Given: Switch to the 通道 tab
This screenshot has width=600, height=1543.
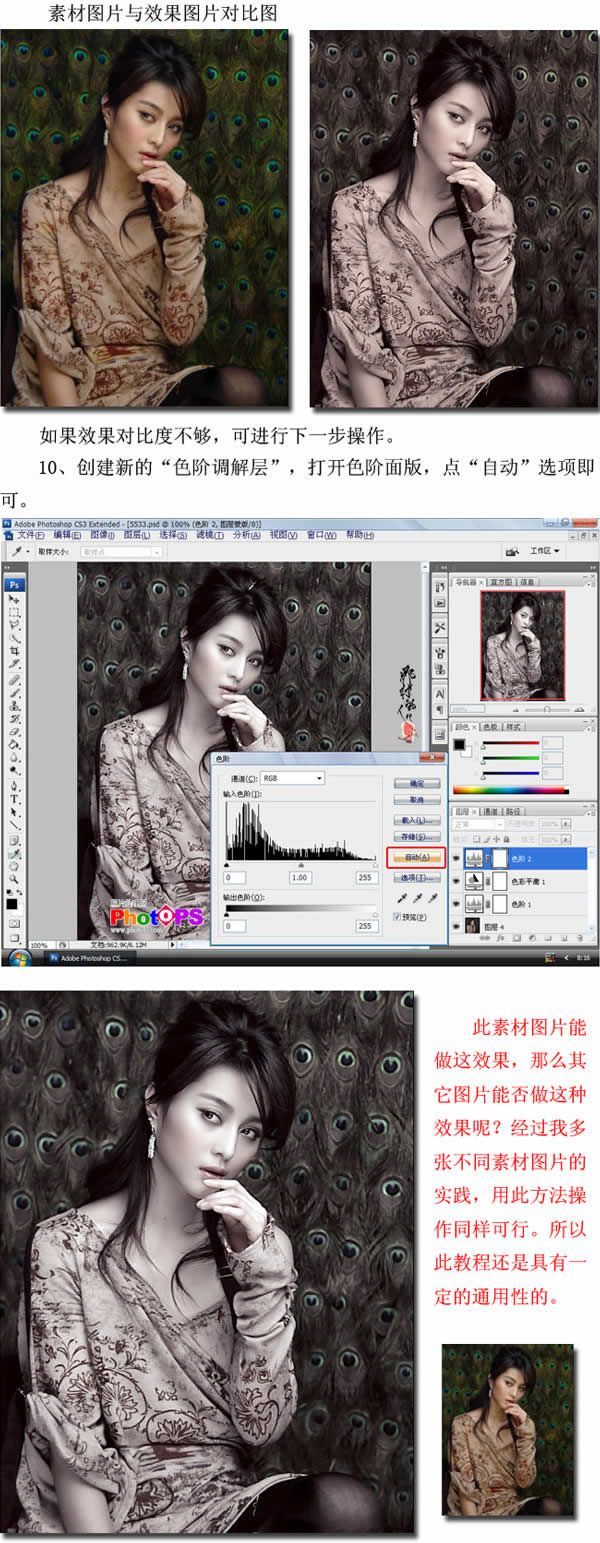Looking at the screenshot, I should (x=490, y=811).
